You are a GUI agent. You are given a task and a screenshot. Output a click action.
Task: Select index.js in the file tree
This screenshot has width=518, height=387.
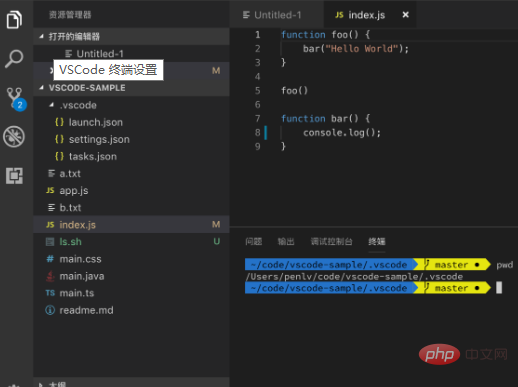[x=131, y=225]
